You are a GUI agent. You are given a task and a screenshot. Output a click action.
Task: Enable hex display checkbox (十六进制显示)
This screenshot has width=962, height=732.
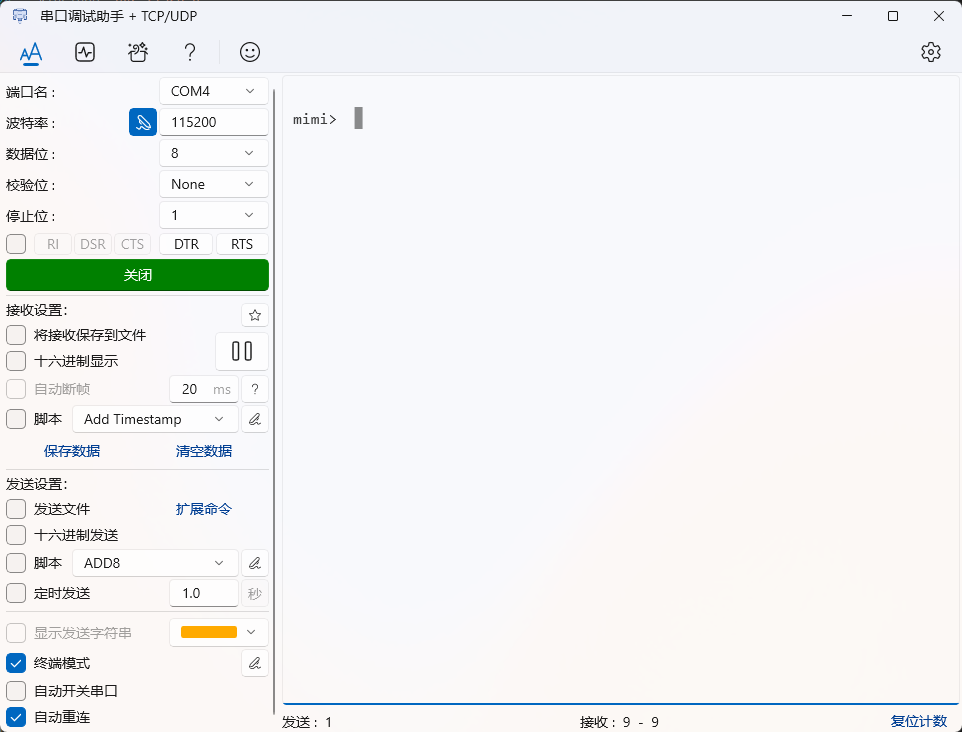(16, 361)
